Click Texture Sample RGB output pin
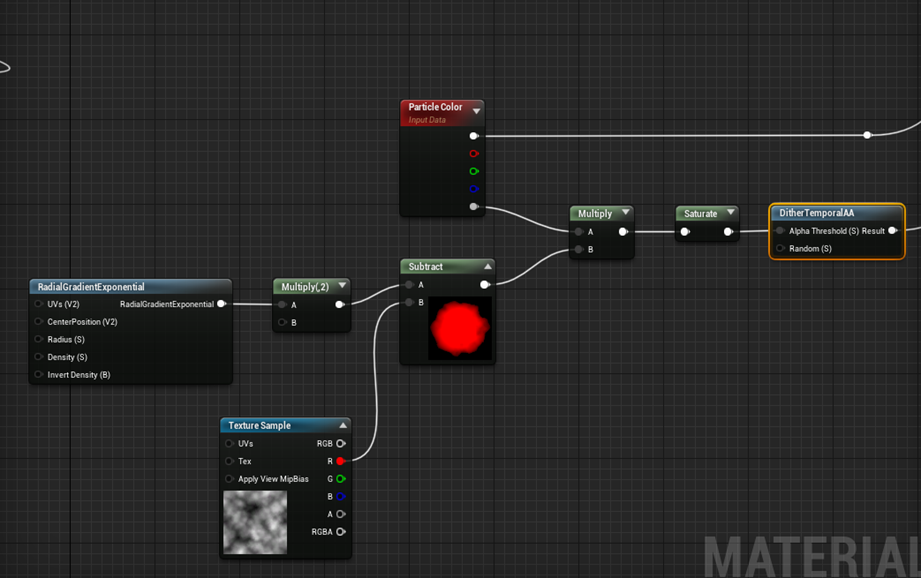 point(341,443)
